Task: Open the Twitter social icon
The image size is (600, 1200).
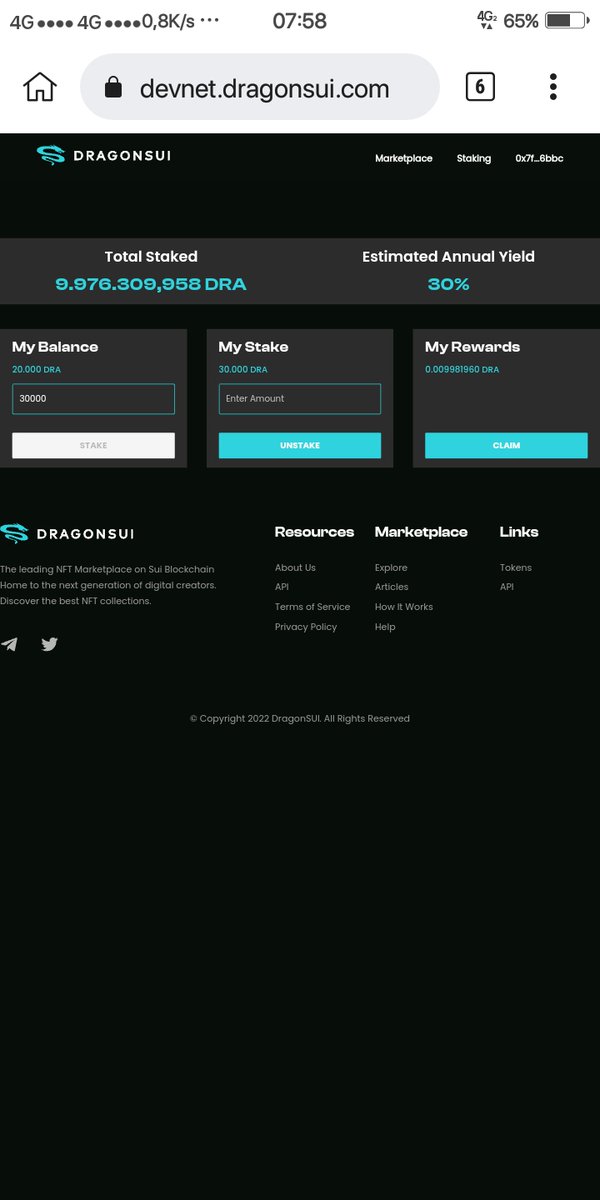Action: [49, 644]
